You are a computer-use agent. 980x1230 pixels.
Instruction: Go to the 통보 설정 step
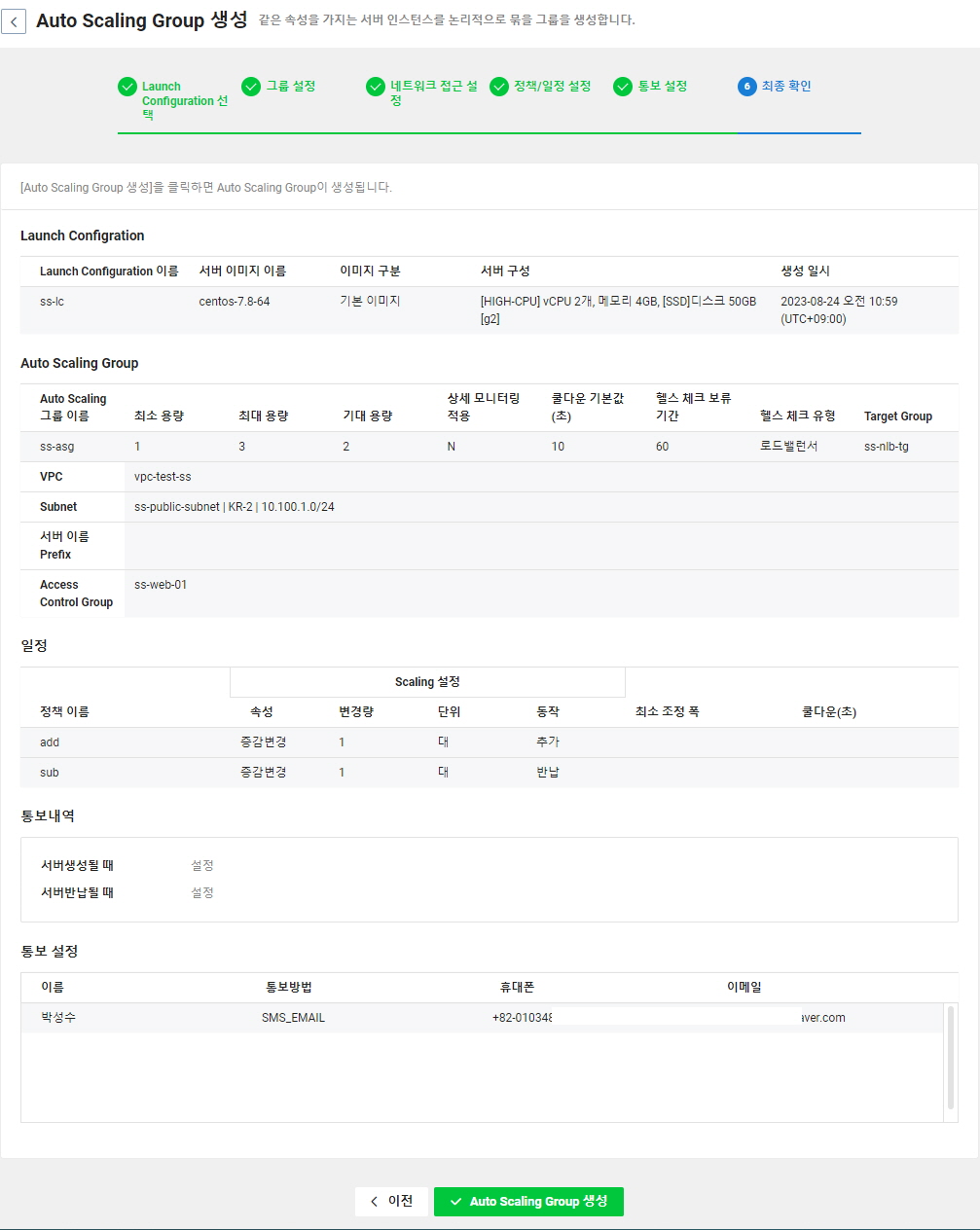pos(663,86)
